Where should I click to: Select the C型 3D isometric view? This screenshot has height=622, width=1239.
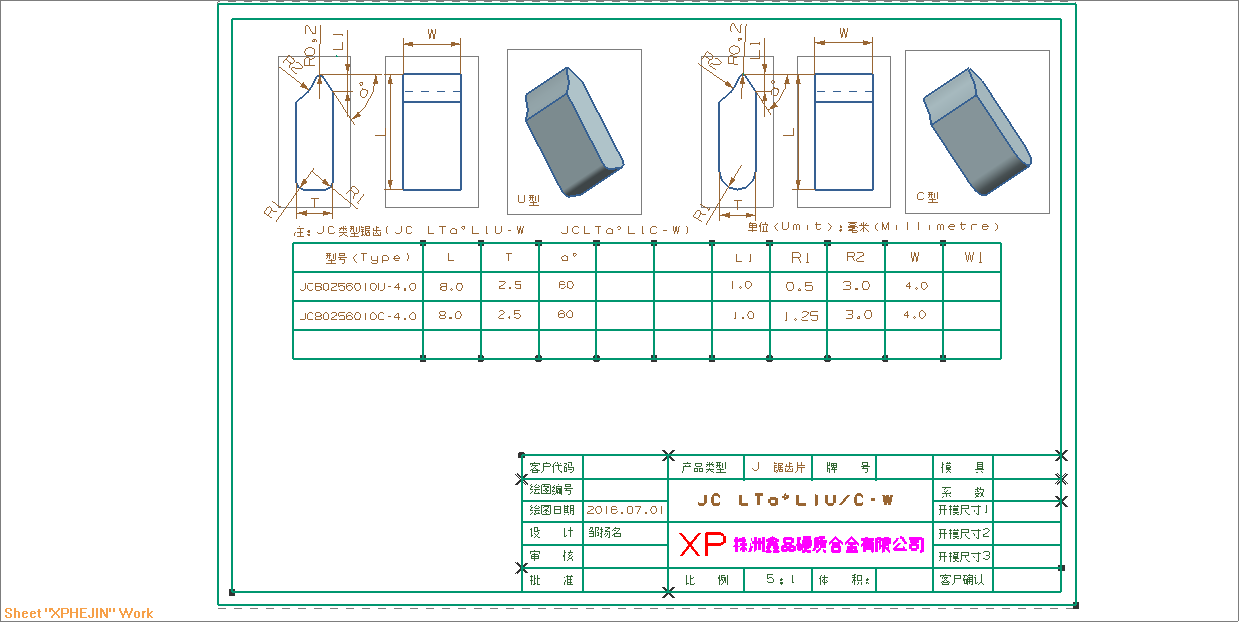(x=977, y=132)
